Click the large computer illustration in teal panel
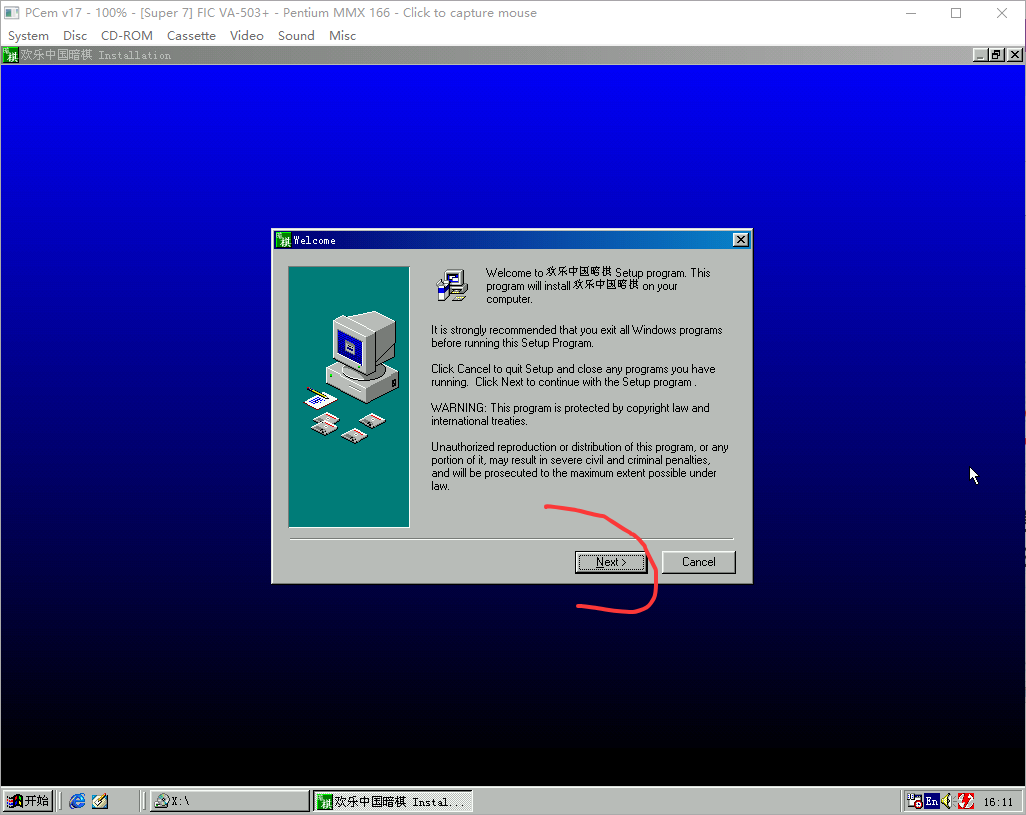 [363, 356]
